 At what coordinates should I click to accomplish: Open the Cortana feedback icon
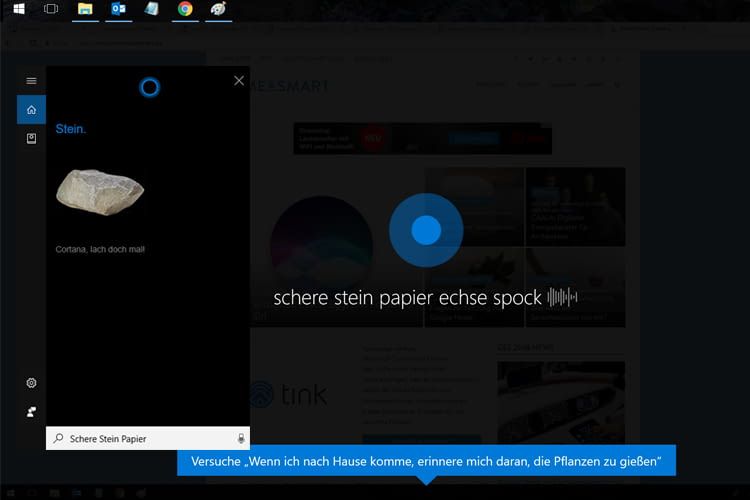[x=32, y=412]
